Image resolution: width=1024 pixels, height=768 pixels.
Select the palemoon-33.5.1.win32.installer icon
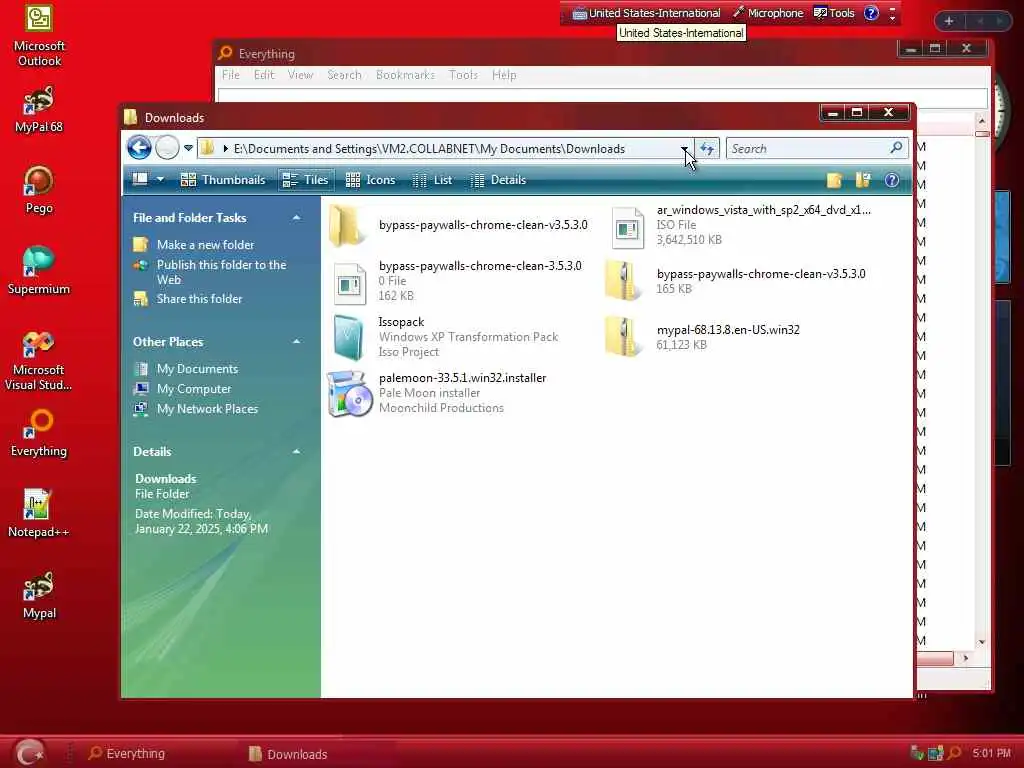click(x=349, y=393)
